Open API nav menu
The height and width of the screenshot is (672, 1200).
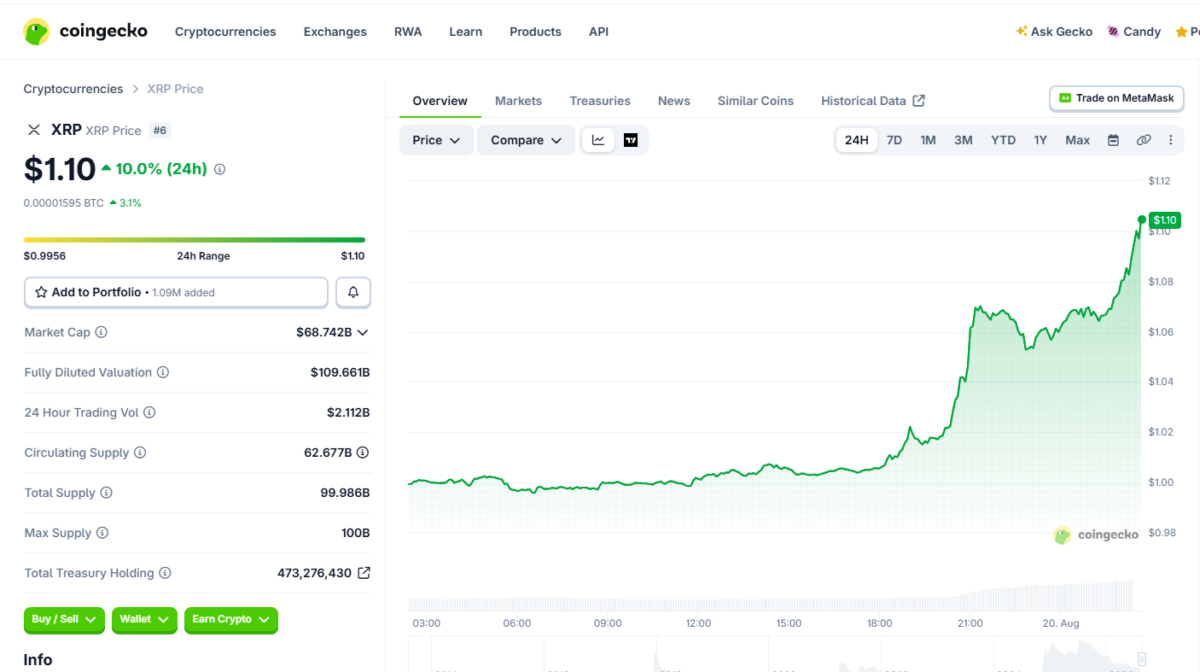(599, 32)
